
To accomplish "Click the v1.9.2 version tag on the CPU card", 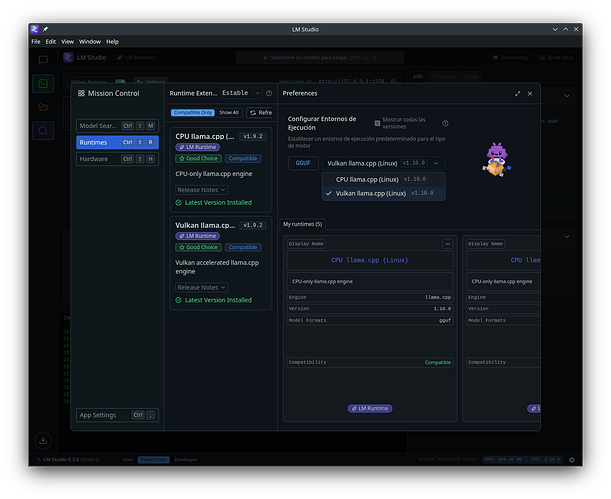I will (x=253, y=136).
